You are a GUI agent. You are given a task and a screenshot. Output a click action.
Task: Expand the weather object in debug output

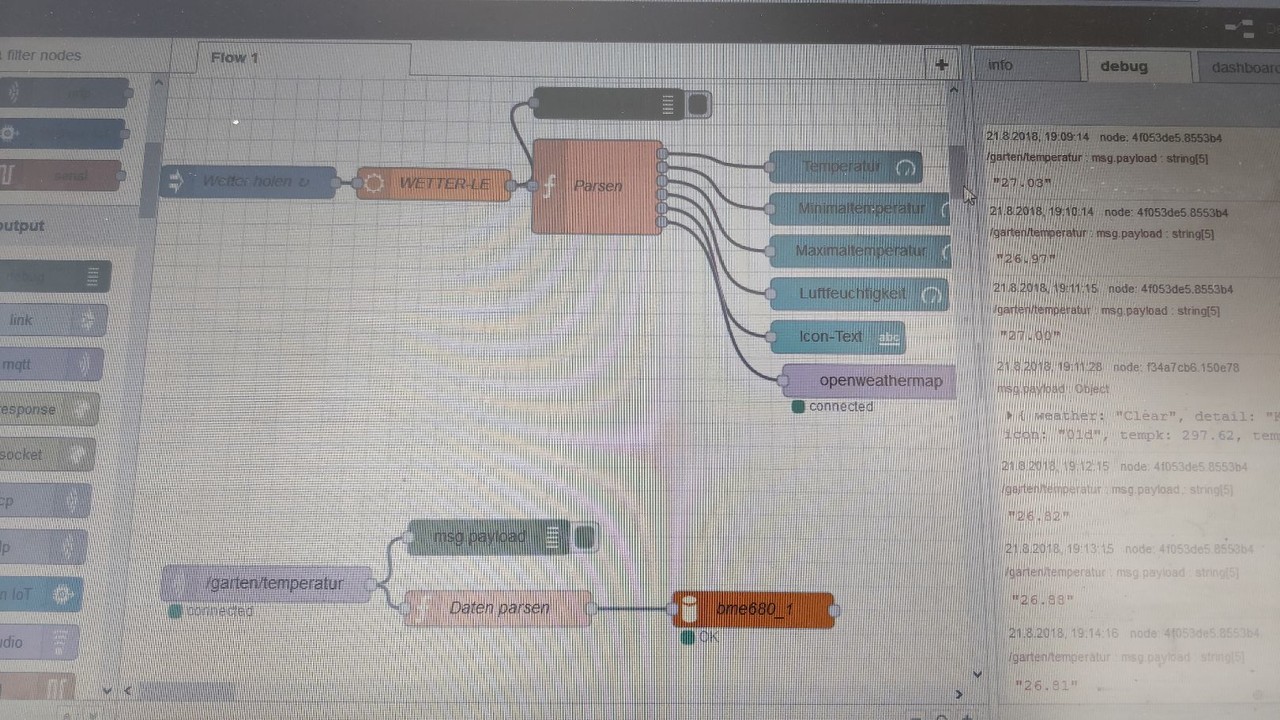[1010, 415]
